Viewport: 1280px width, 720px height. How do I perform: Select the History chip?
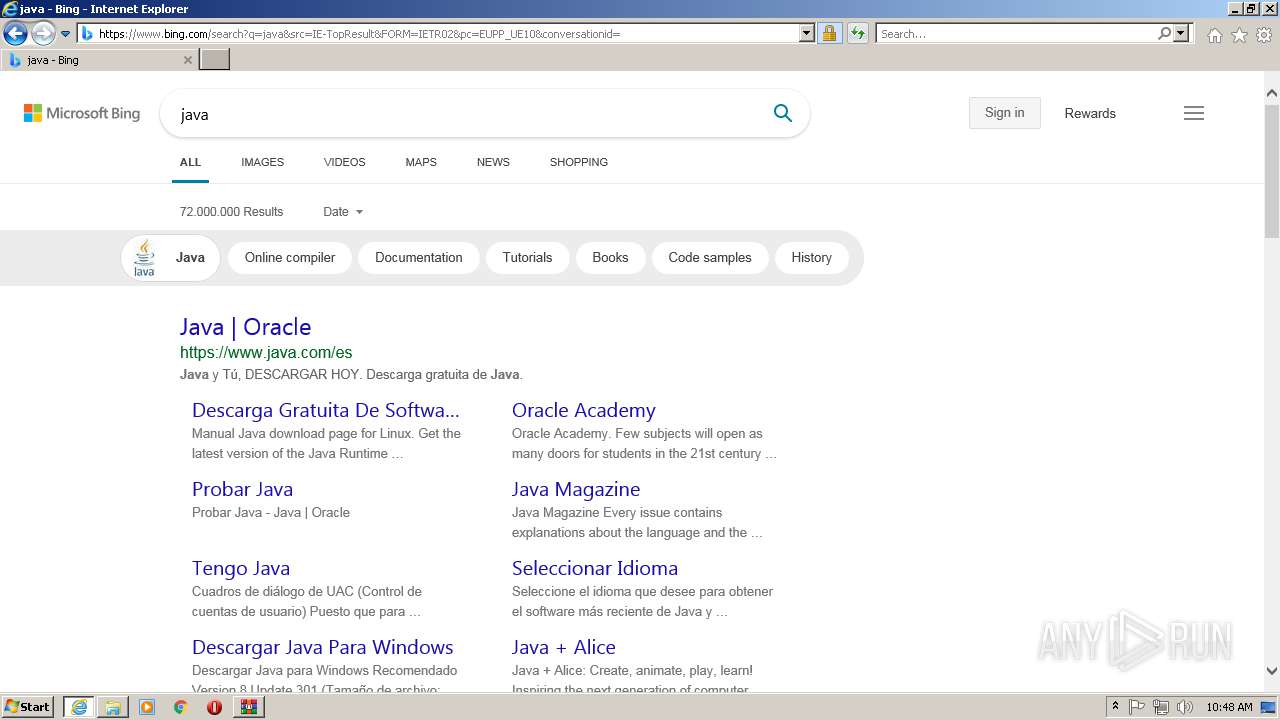812,258
